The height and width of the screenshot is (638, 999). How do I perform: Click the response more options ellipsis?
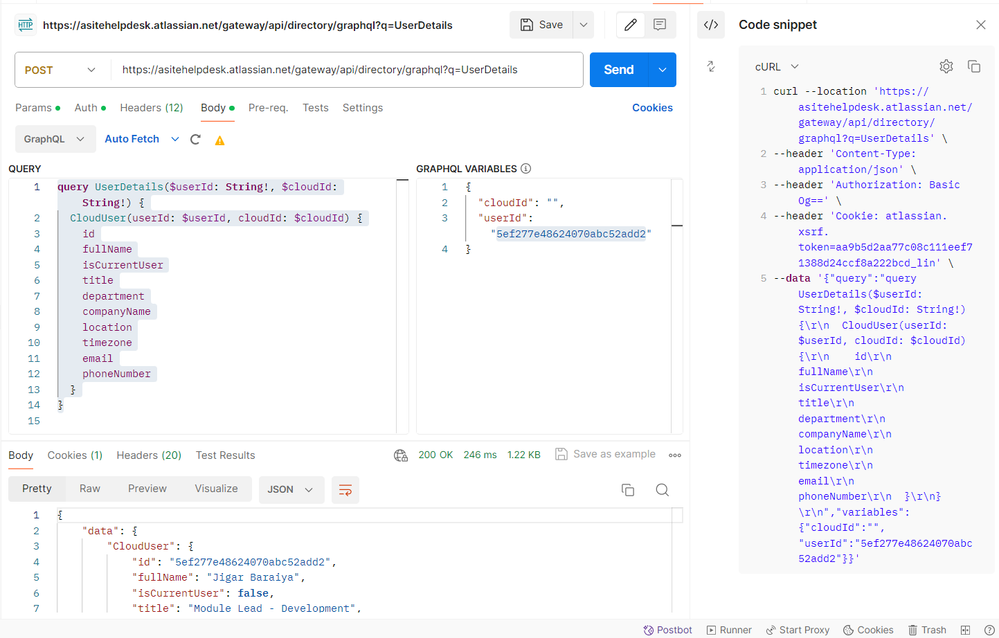point(675,455)
